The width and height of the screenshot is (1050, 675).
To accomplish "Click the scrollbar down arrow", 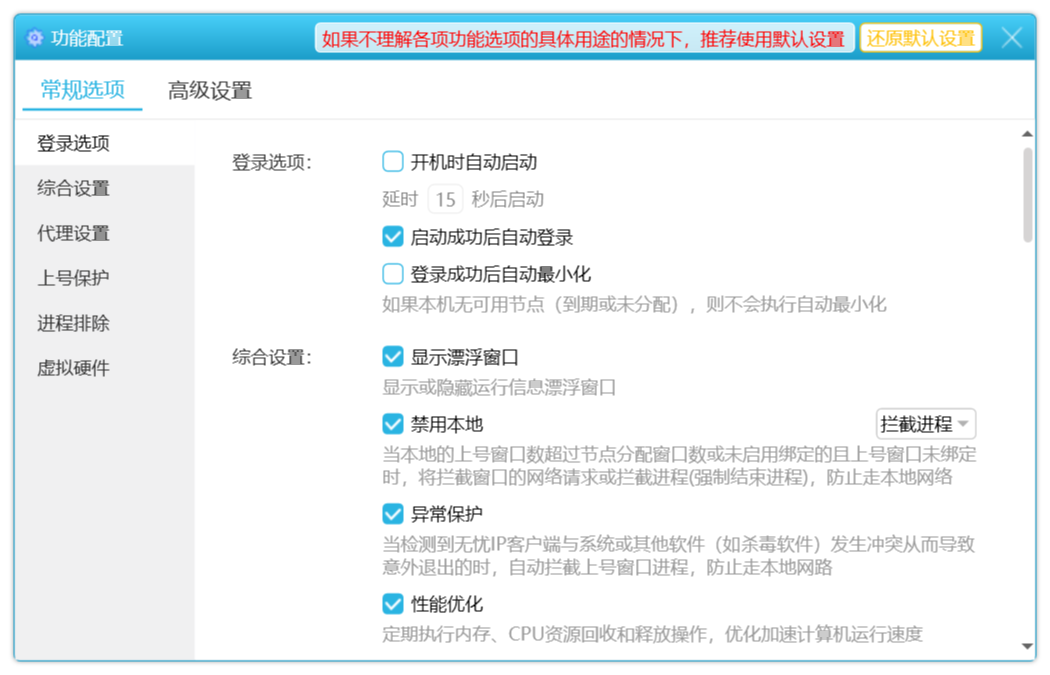I will pos(1027,647).
